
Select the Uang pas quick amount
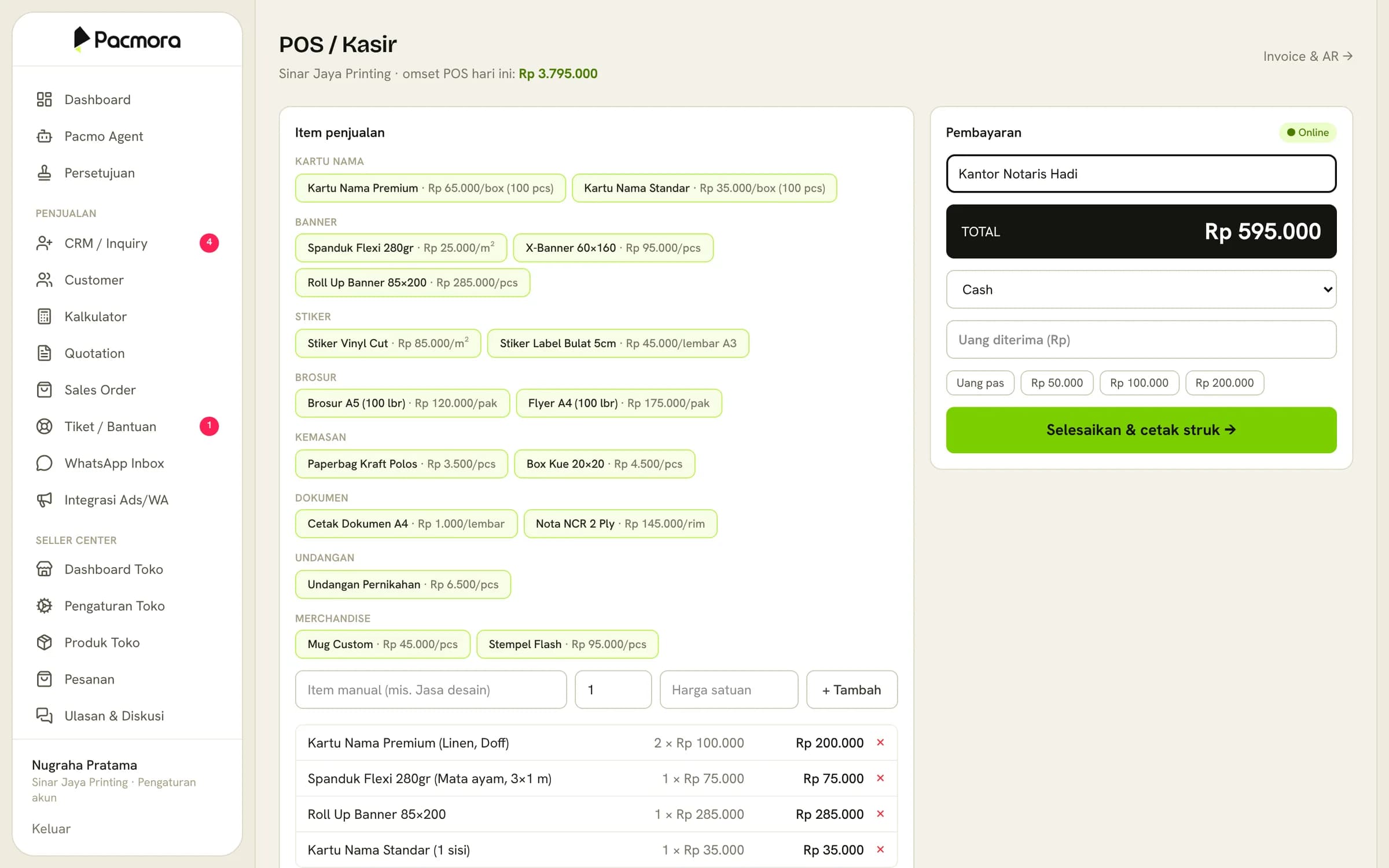coord(980,383)
